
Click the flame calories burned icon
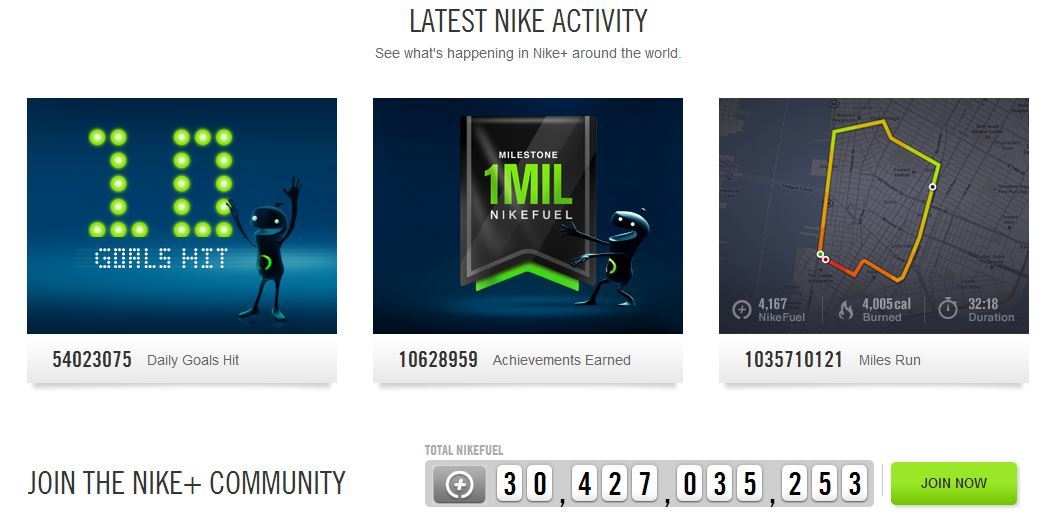(x=845, y=310)
